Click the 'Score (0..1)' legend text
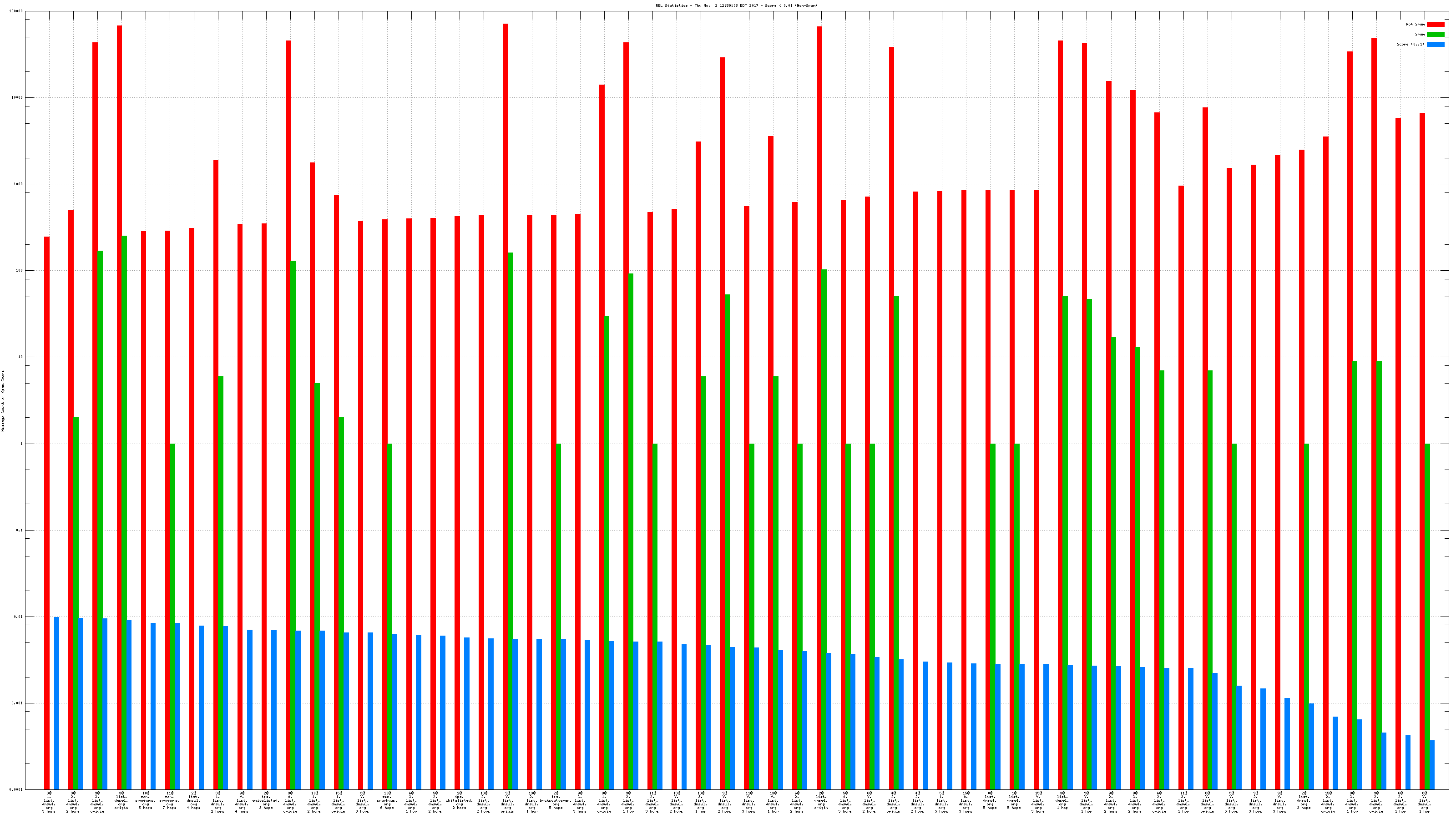 pyautogui.click(x=1410, y=44)
